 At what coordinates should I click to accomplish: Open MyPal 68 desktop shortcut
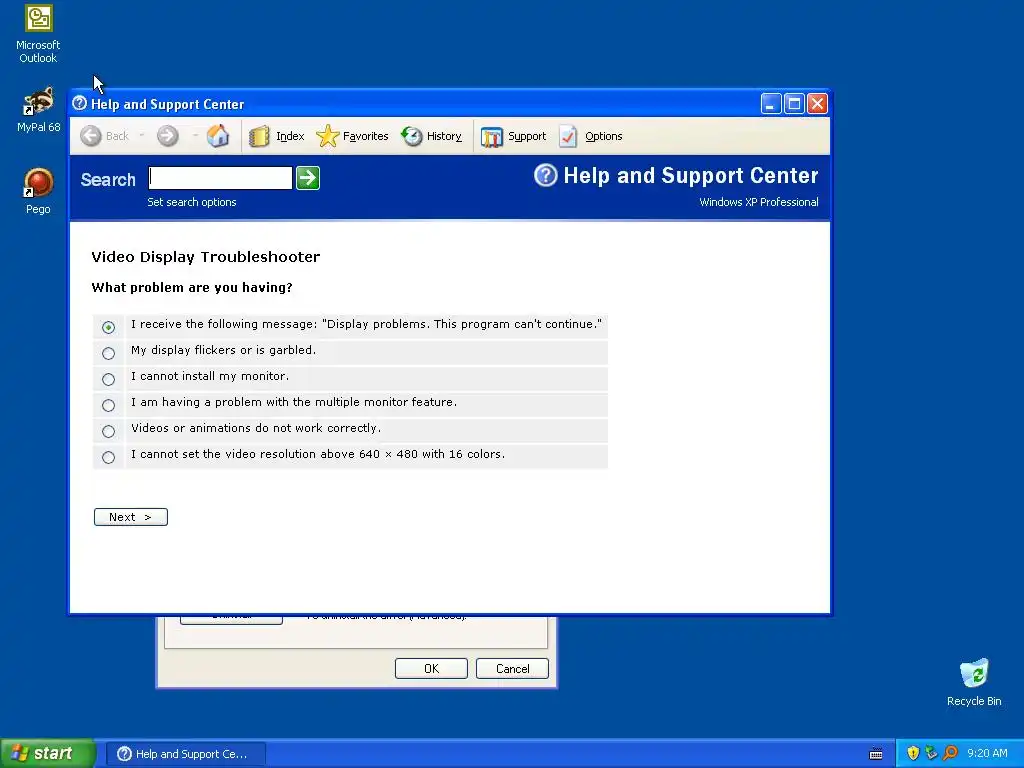38,110
